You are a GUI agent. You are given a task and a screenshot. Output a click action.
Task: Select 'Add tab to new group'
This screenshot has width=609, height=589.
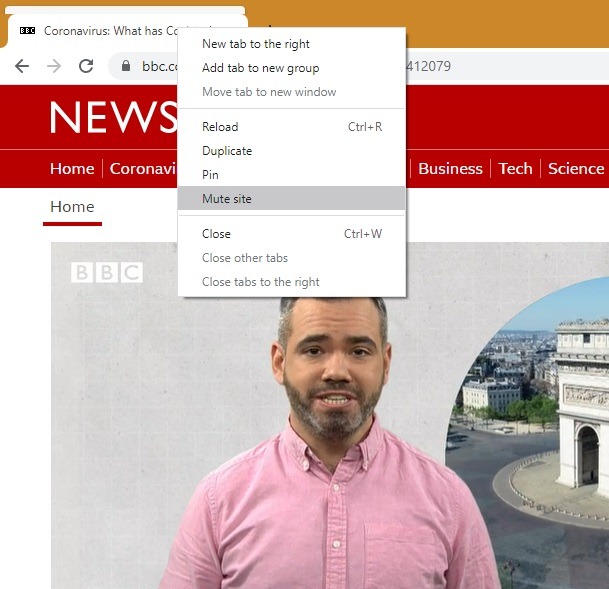[x=260, y=68]
